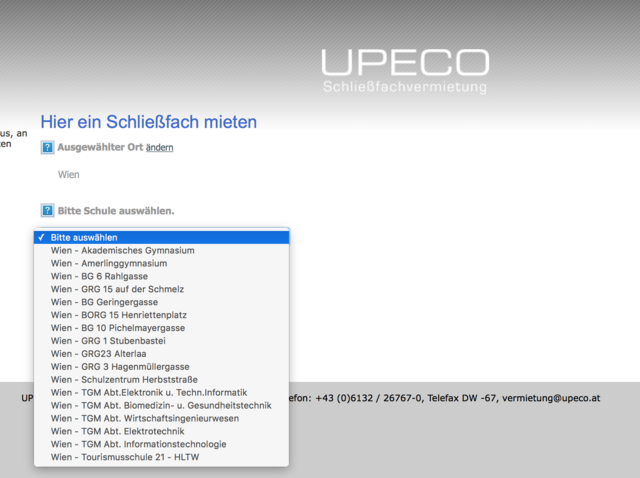Viewport: 640px width, 478px height.
Task: Select Wien - GRG 15 auf der Schmelz
Action: point(162,289)
